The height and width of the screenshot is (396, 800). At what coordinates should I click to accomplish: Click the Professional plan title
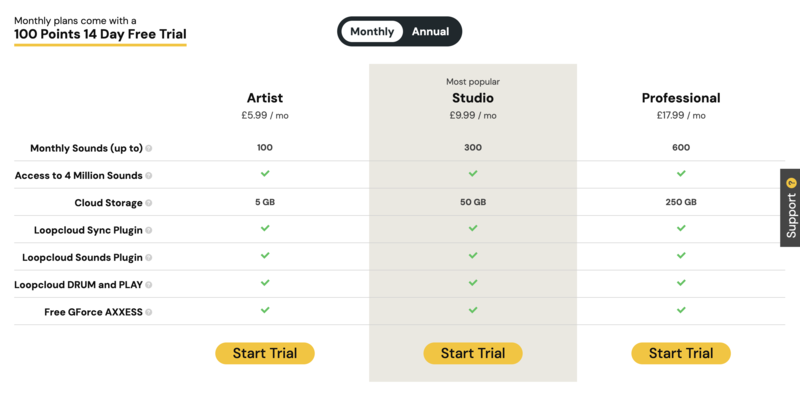pos(681,97)
